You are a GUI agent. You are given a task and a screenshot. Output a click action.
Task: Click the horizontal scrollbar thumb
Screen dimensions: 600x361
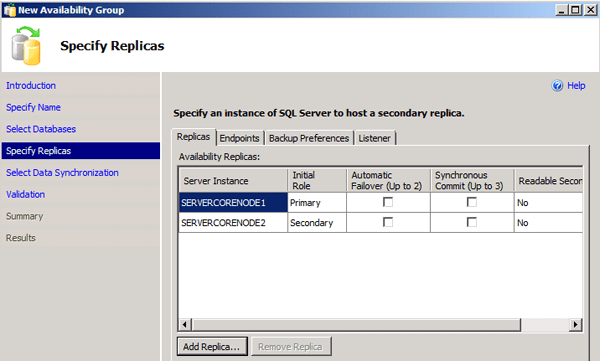356,325
